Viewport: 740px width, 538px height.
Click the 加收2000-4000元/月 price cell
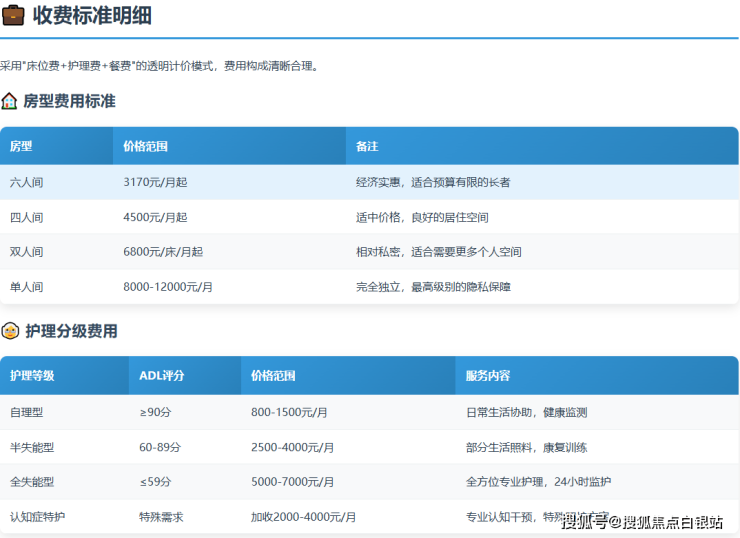point(303,517)
